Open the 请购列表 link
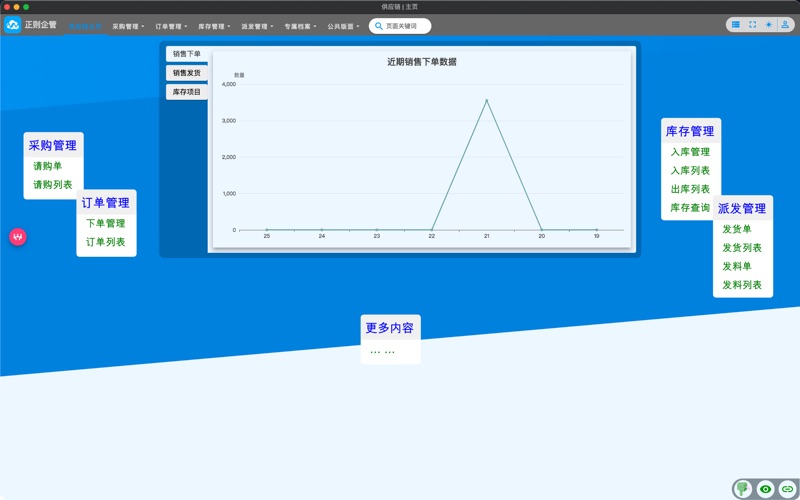This screenshot has width=800, height=500. click(53, 185)
